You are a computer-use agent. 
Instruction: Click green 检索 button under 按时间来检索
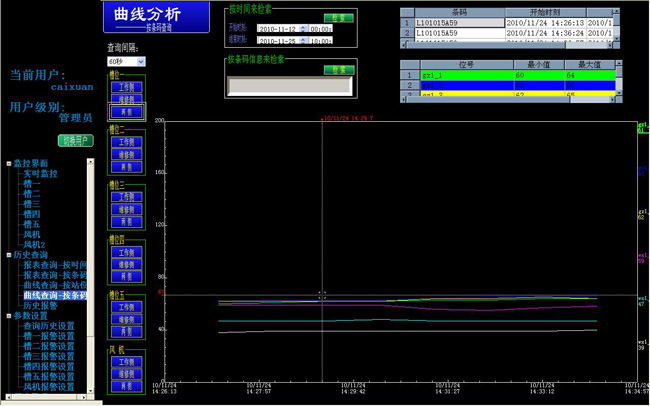coord(339,18)
